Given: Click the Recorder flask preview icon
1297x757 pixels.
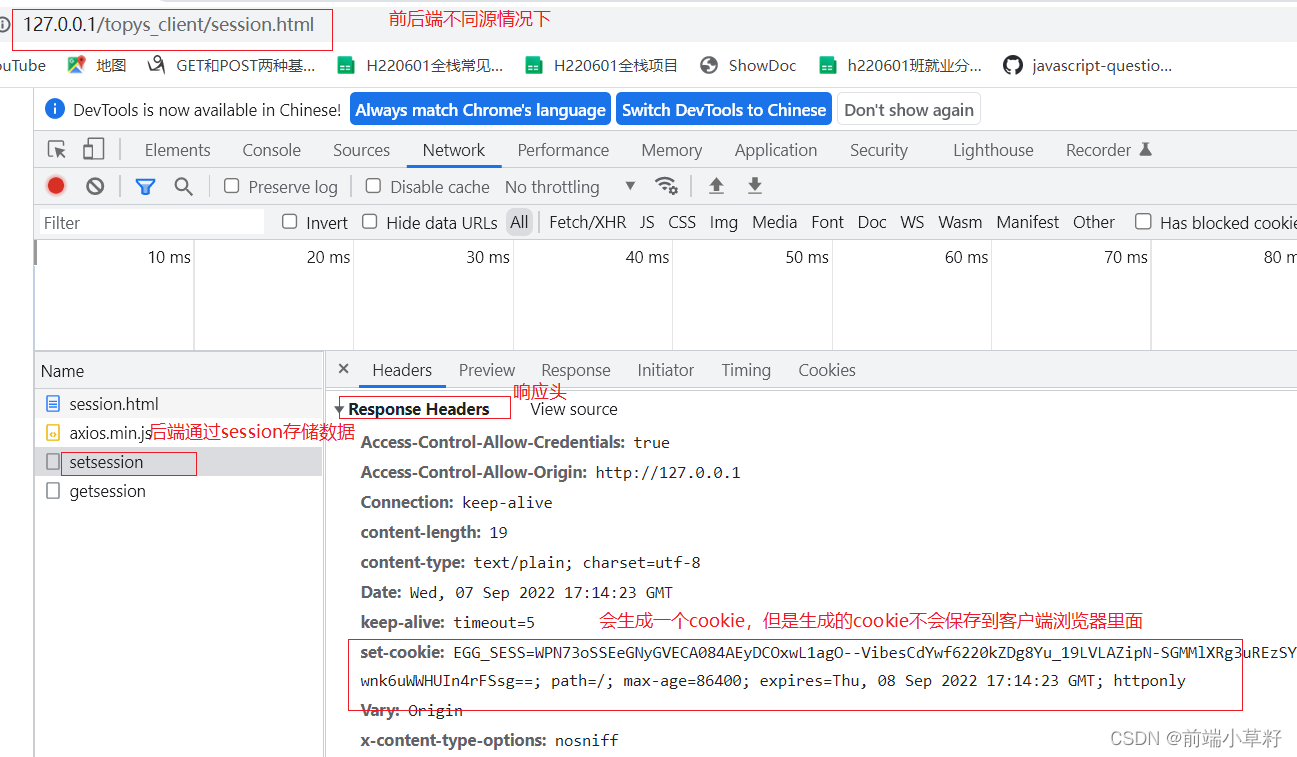Looking at the screenshot, I should [1146, 150].
